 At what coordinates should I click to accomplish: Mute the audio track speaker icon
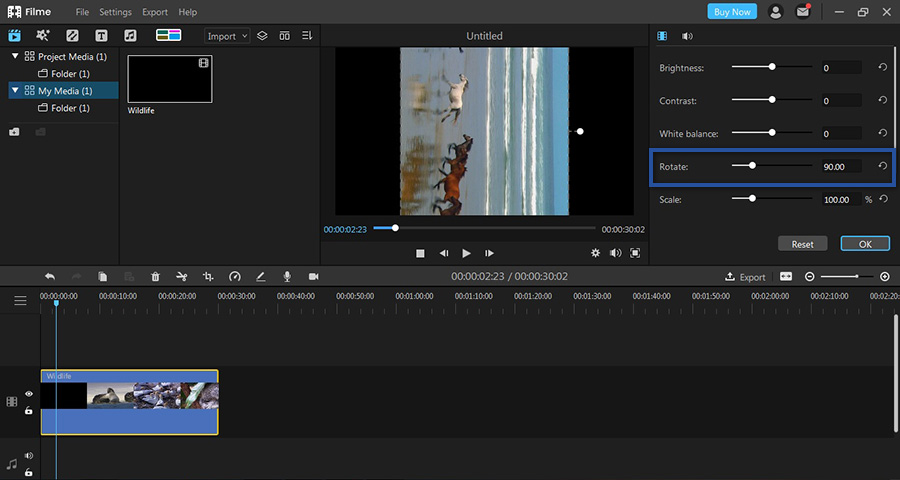[x=28, y=456]
